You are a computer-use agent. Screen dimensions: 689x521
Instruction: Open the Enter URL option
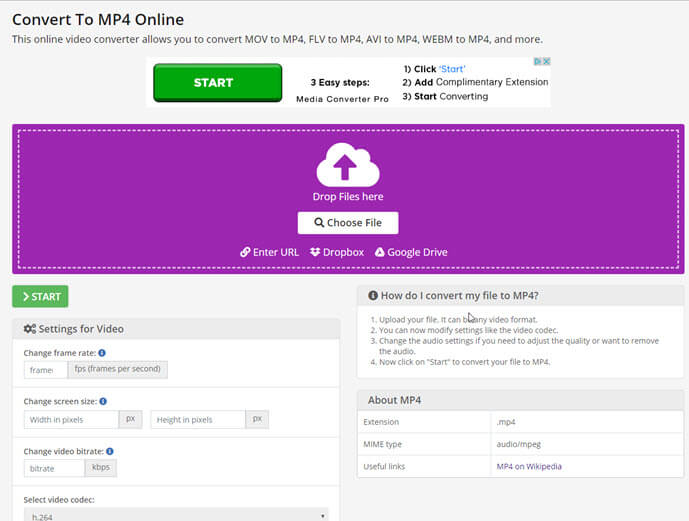[x=269, y=252]
